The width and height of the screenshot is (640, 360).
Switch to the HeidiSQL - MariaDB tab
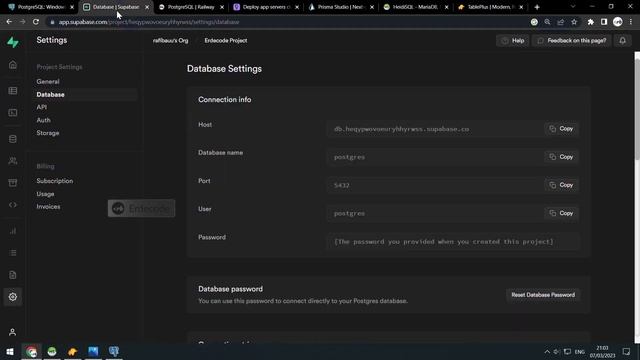pyautogui.click(x=415, y=7)
